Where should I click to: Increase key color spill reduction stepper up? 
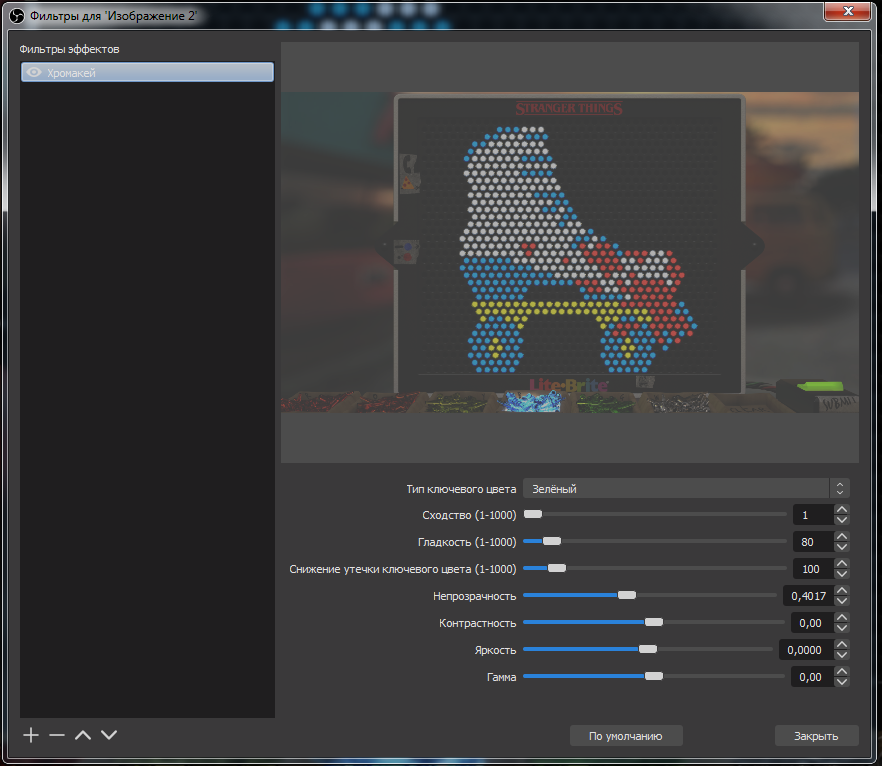pos(842,564)
